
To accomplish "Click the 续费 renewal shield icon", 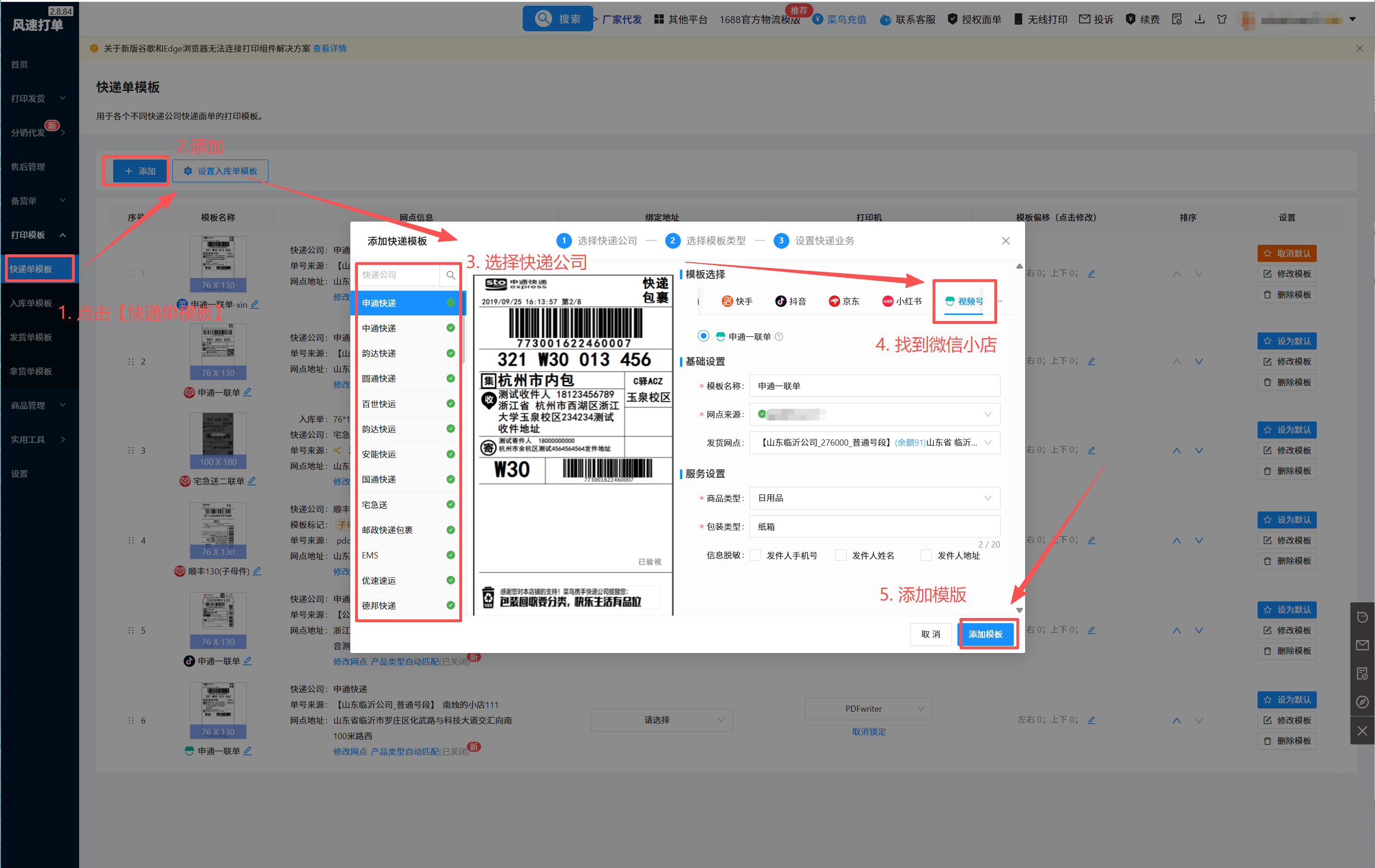I will [x=1130, y=19].
